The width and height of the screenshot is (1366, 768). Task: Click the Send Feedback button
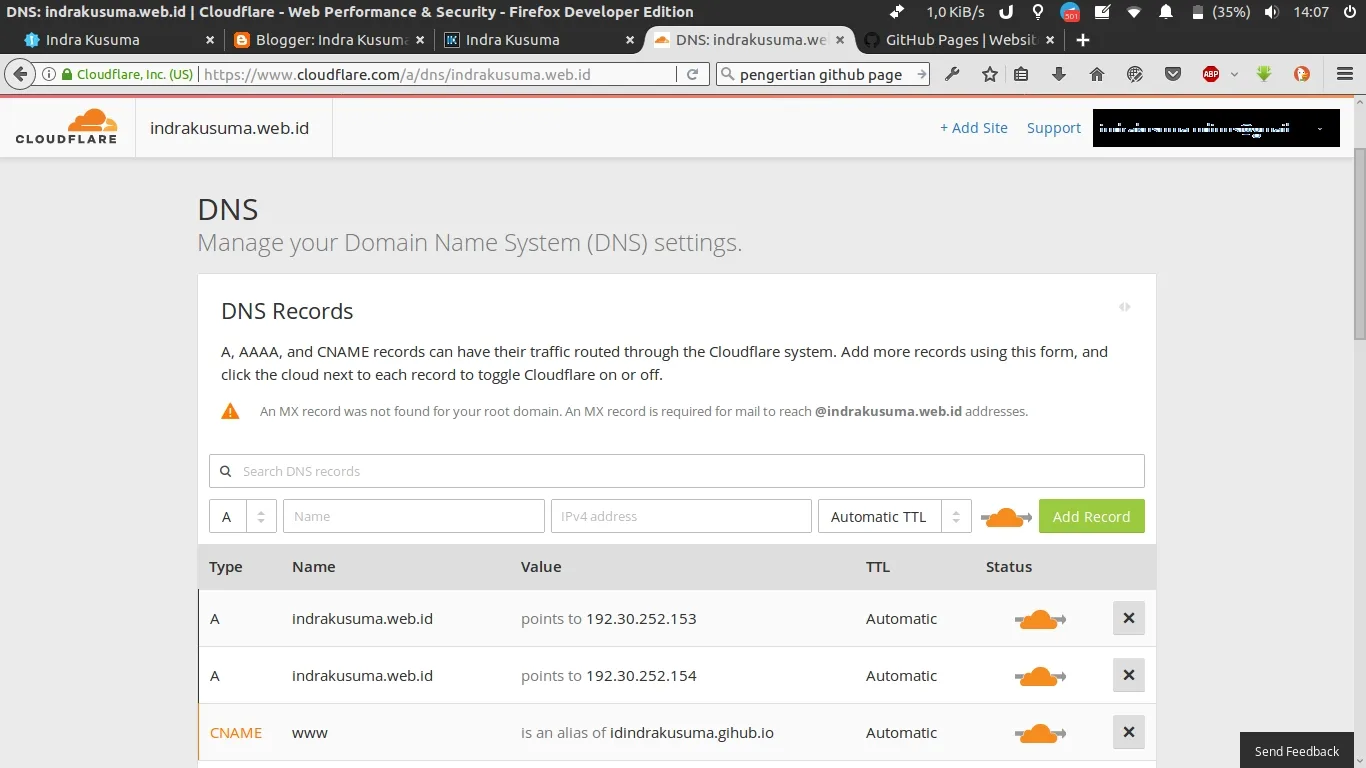(x=1296, y=751)
